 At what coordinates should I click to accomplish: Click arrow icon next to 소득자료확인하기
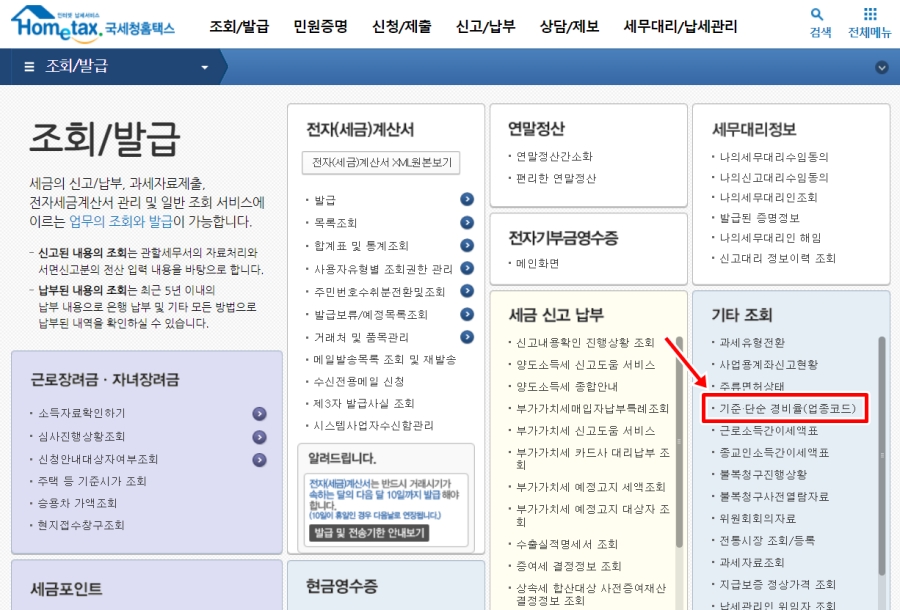(259, 414)
